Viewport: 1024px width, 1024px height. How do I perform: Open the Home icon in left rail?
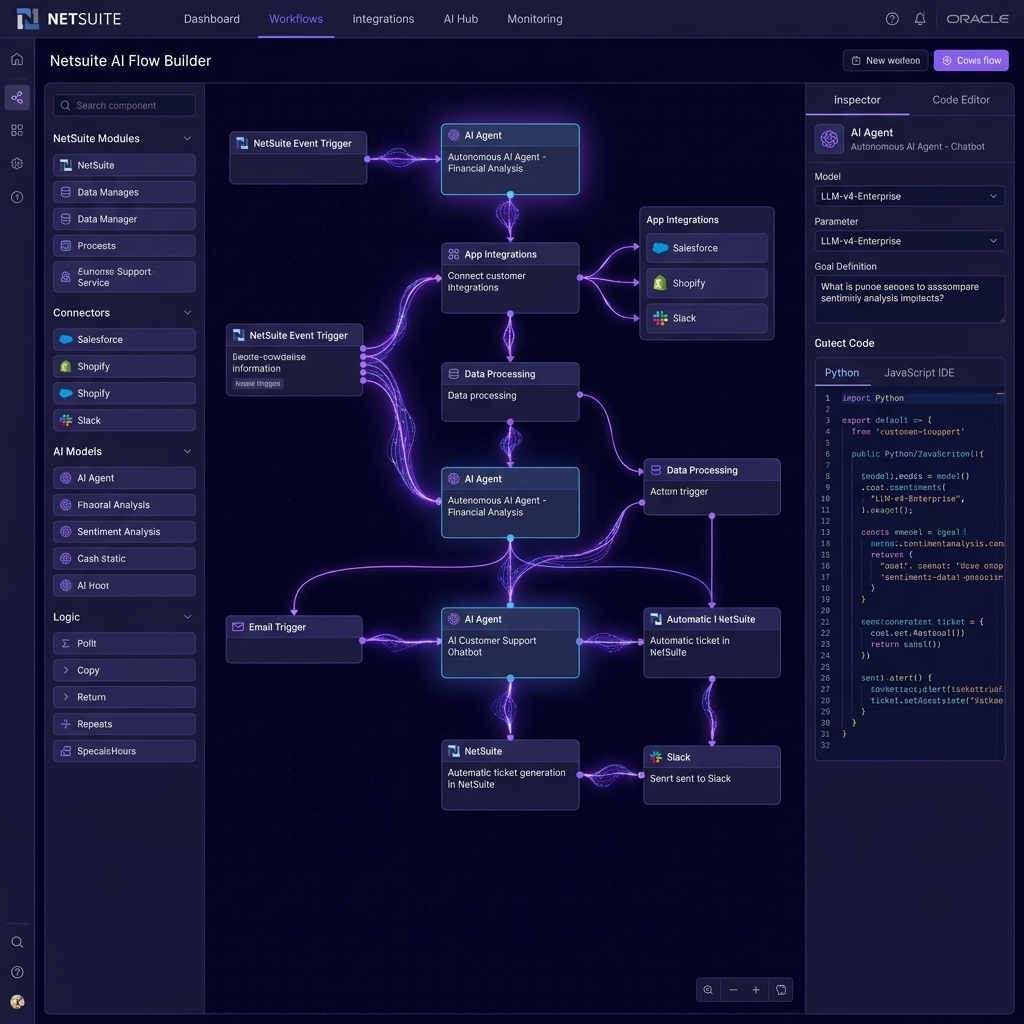17,59
